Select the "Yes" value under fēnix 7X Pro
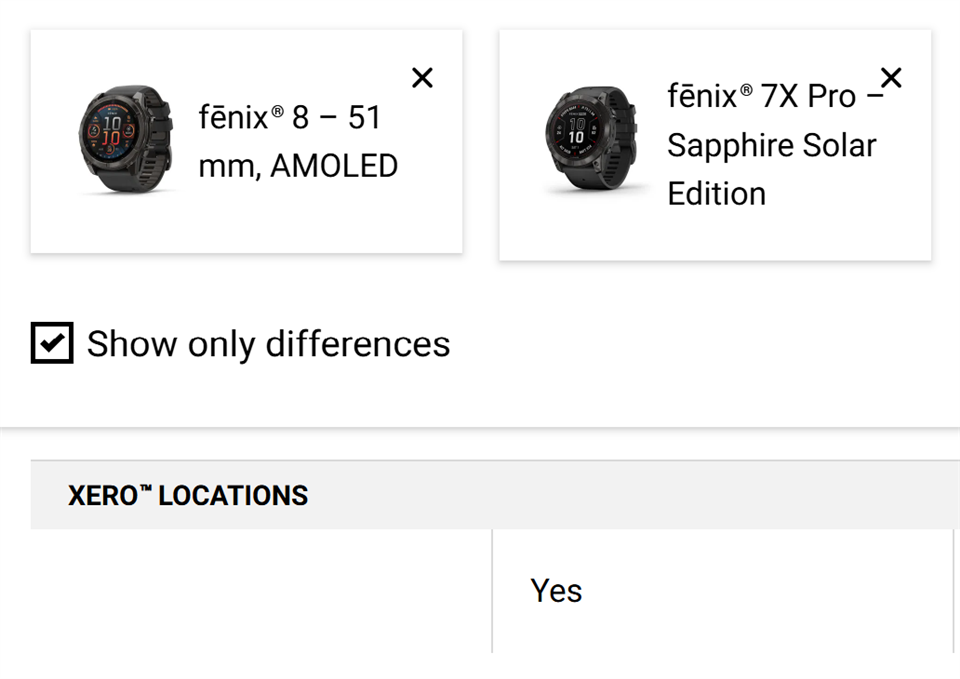Viewport: 960px width, 679px height. (556, 590)
